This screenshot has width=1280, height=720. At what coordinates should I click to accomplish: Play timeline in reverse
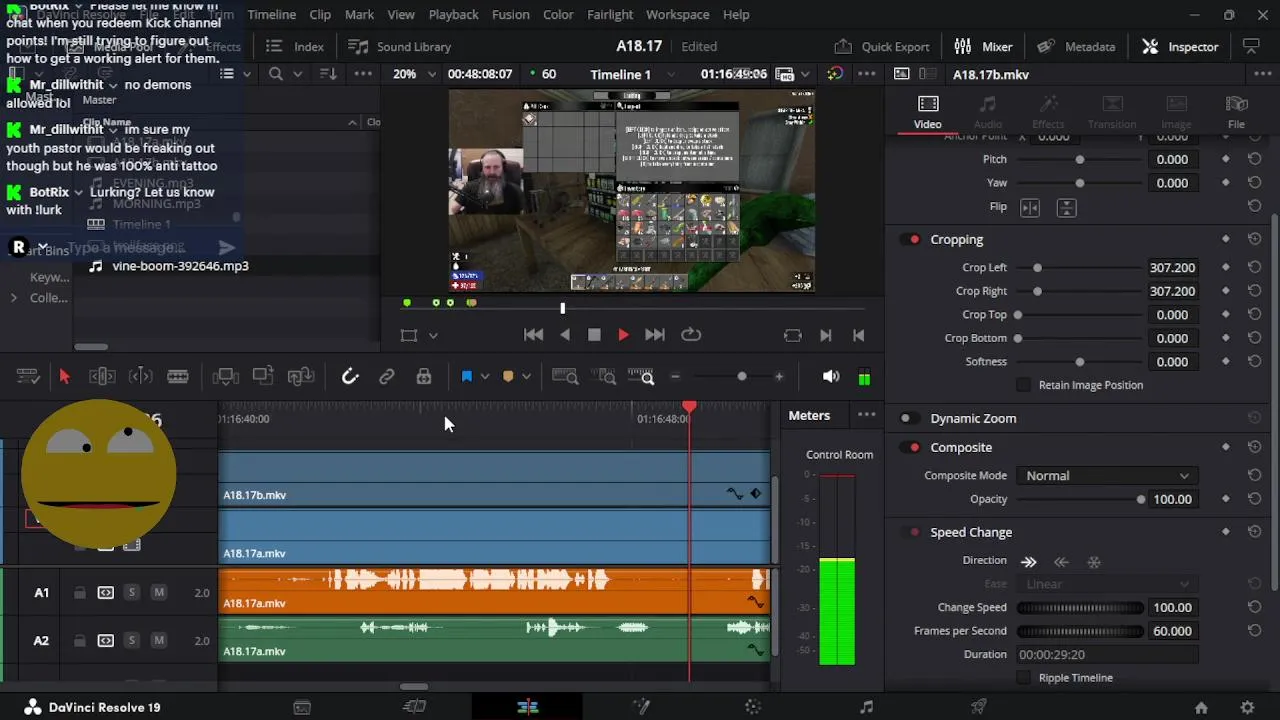tap(565, 335)
